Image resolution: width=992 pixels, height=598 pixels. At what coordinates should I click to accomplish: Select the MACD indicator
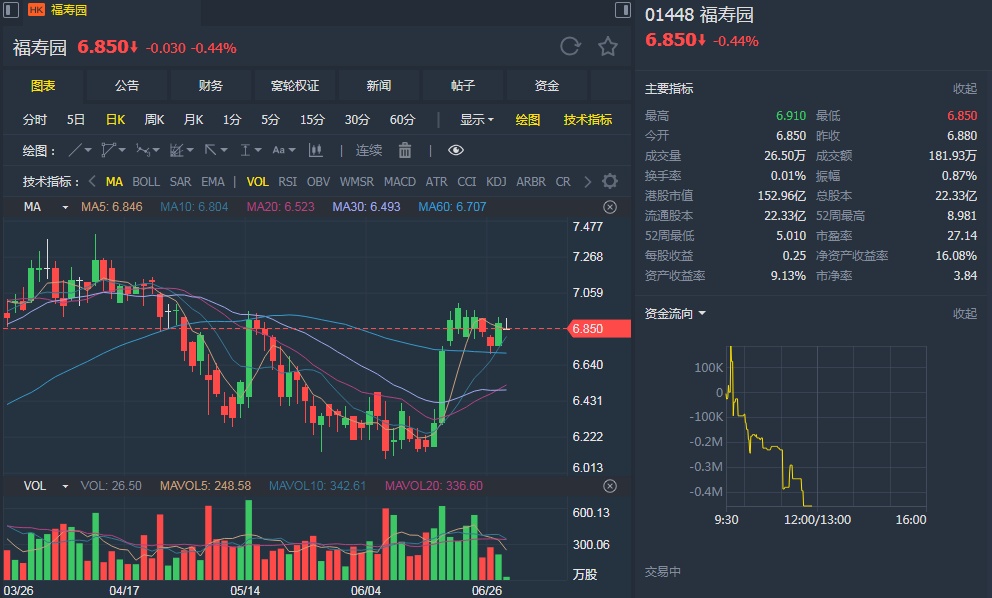pyautogui.click(x=399, y=182)
